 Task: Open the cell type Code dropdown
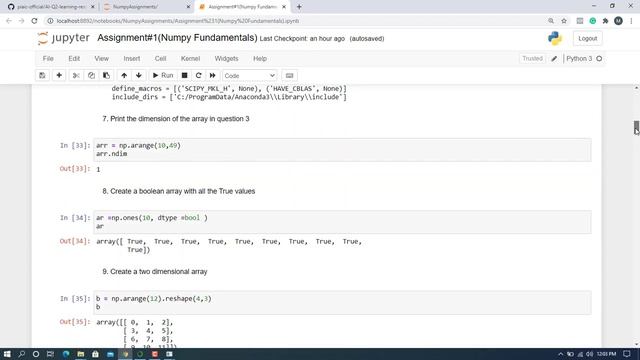tap(249, 76)
